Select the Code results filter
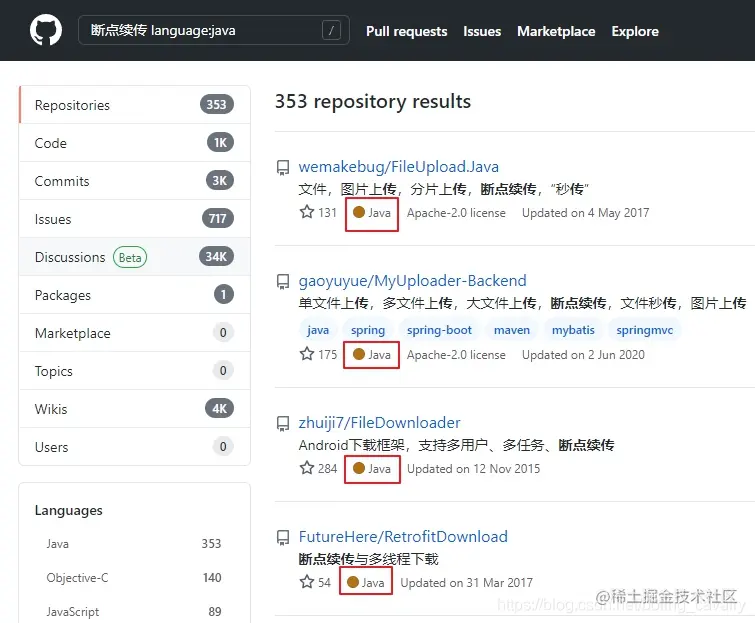This screenshot has height=623, width=755. [x=135, y=143]
